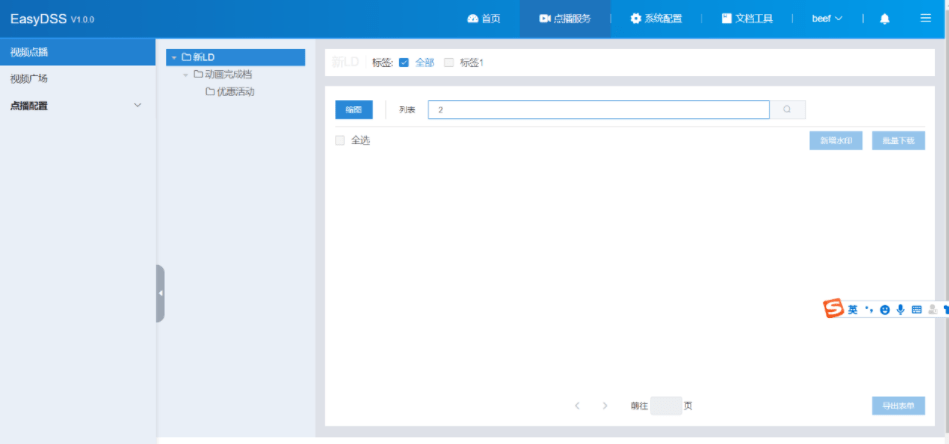Open the beef user dropdown
This screenshot has width=949, height=444.
pyautogui.click(x=826, y=19)
